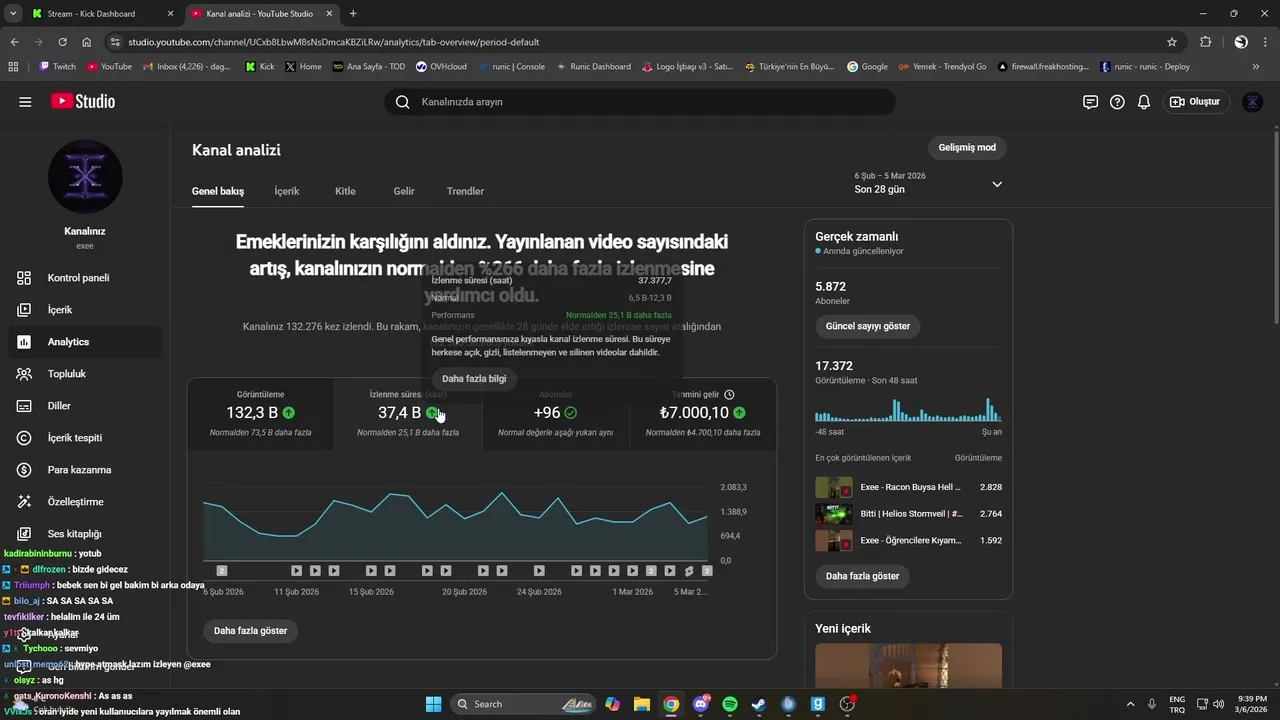Switch to the Trendler tab
The image size is (1280, 720).
click(x=465, y=191)
